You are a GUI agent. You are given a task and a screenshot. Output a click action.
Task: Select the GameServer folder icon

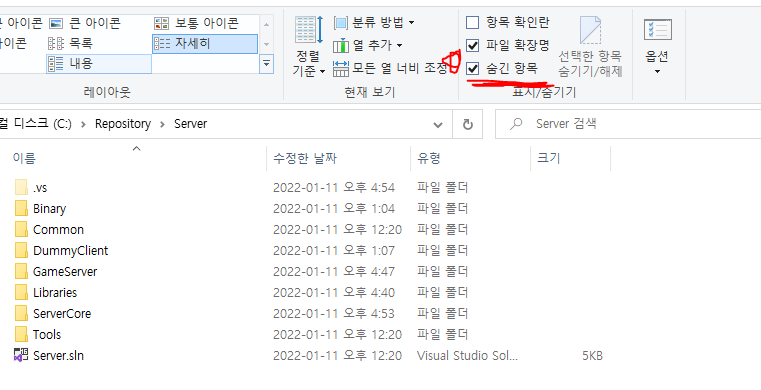[21, 272]
